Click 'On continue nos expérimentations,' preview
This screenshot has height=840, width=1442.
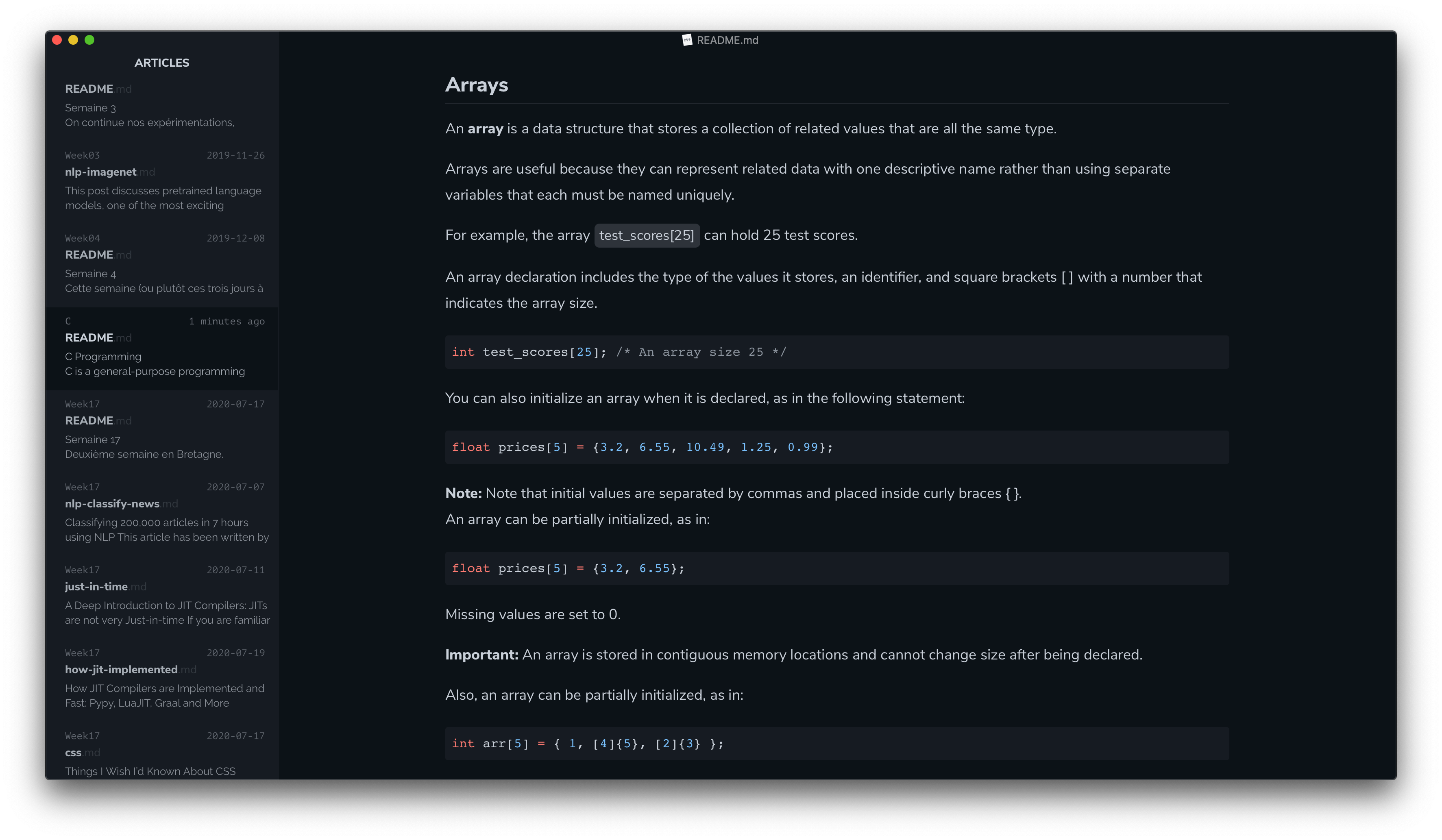coord(149,122)
